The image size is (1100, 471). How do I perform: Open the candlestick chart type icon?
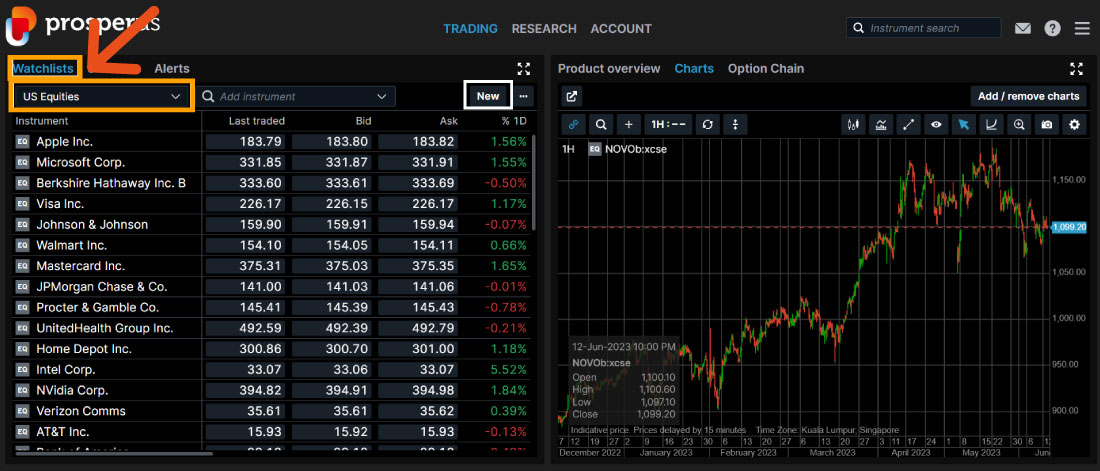(853, 125)
